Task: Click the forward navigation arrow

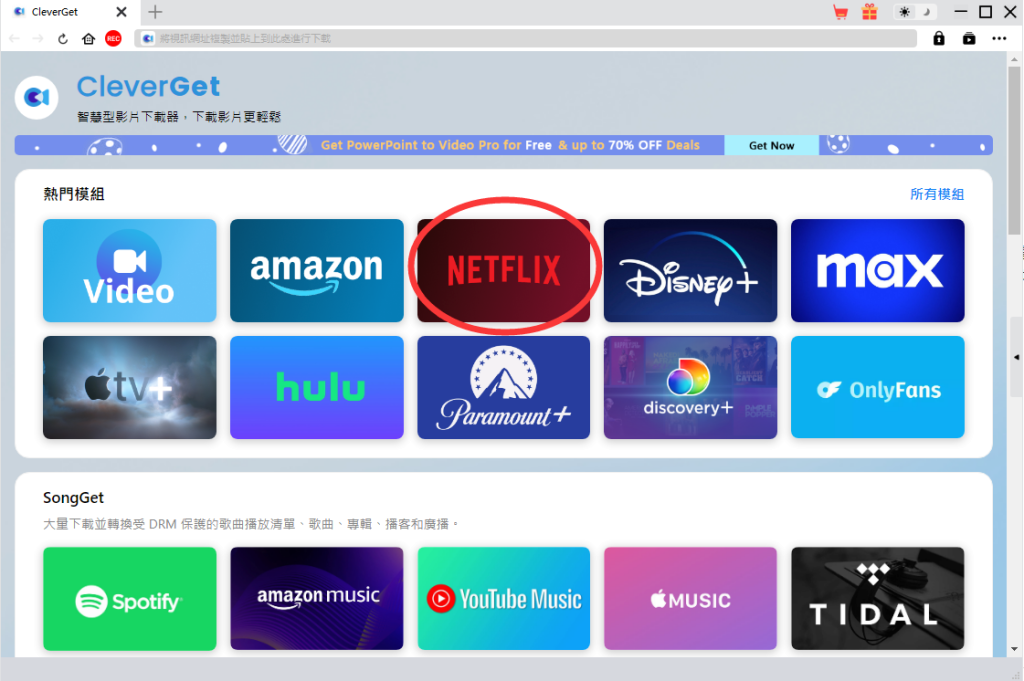Action: (37, 38)
